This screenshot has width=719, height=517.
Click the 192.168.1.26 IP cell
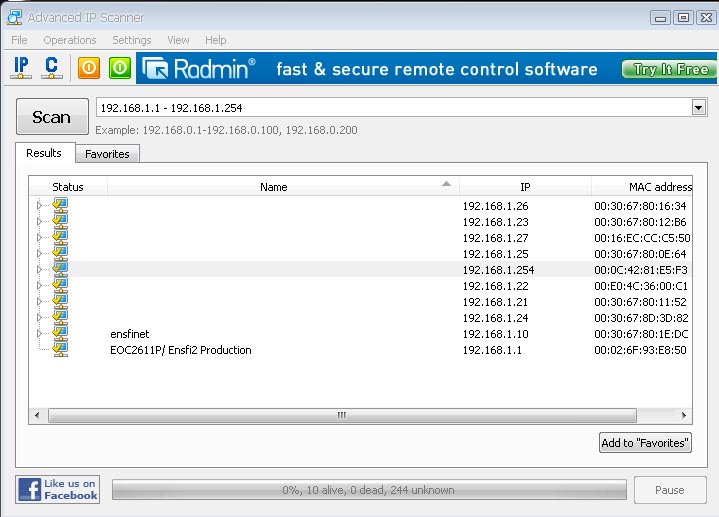tap(495, 206)
